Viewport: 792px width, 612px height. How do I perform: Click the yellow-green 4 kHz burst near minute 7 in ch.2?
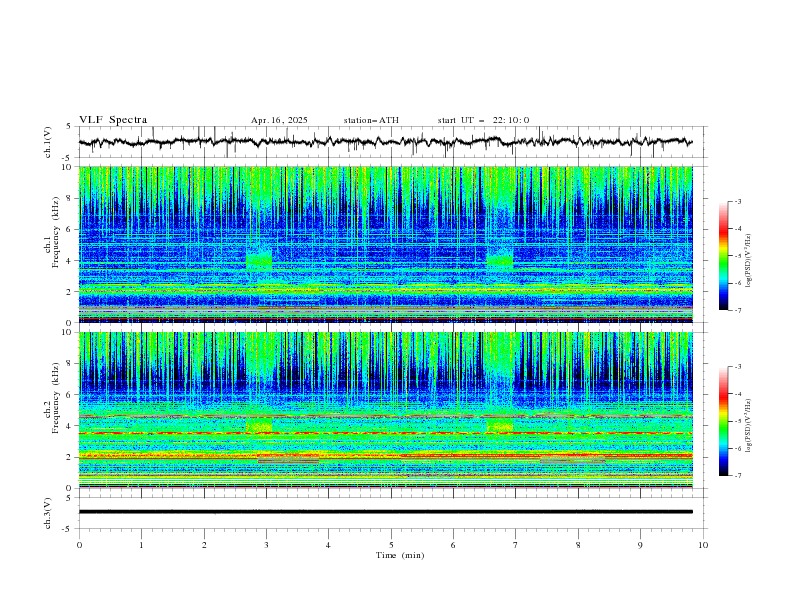point(500,425)
